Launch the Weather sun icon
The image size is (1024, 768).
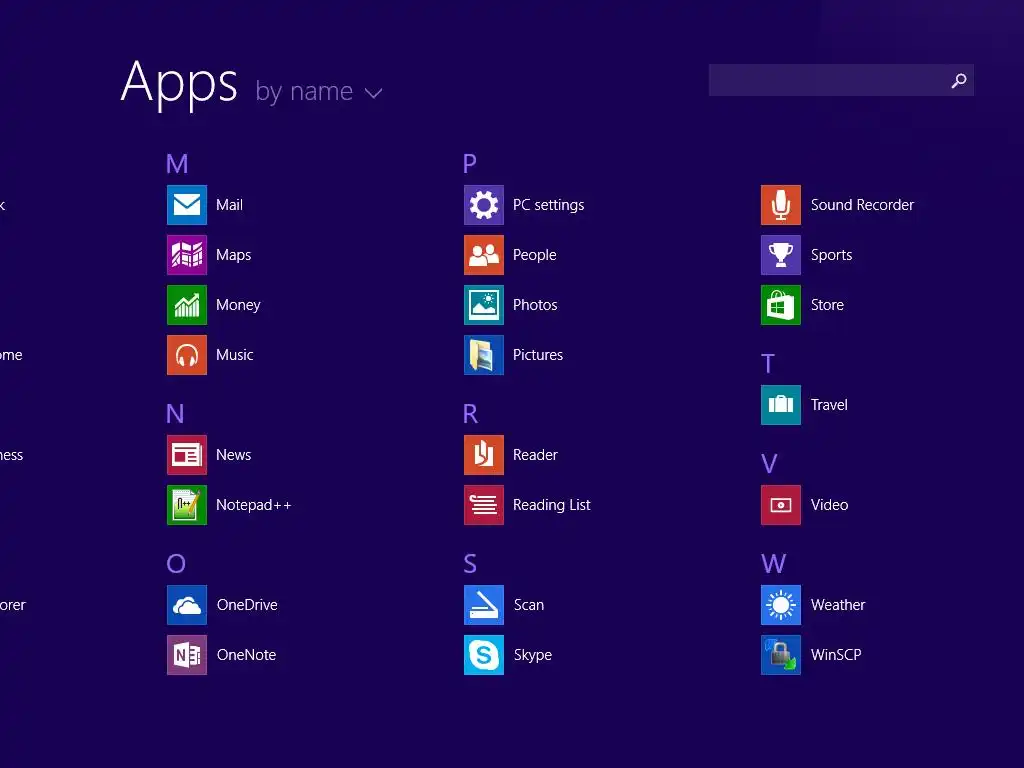point(781,605)
